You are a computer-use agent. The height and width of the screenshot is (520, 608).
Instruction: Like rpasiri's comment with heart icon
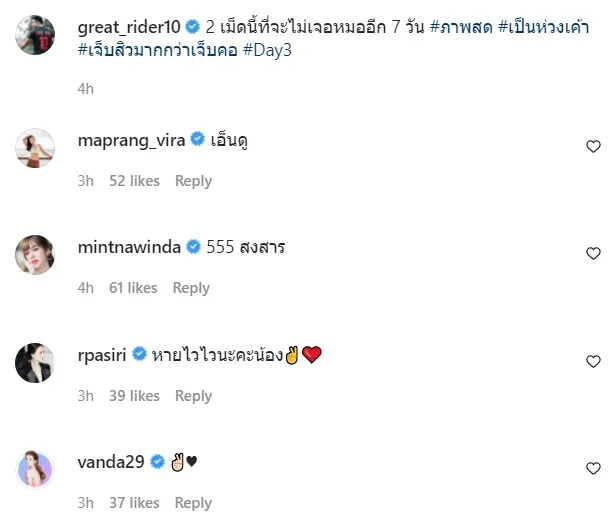593,362
